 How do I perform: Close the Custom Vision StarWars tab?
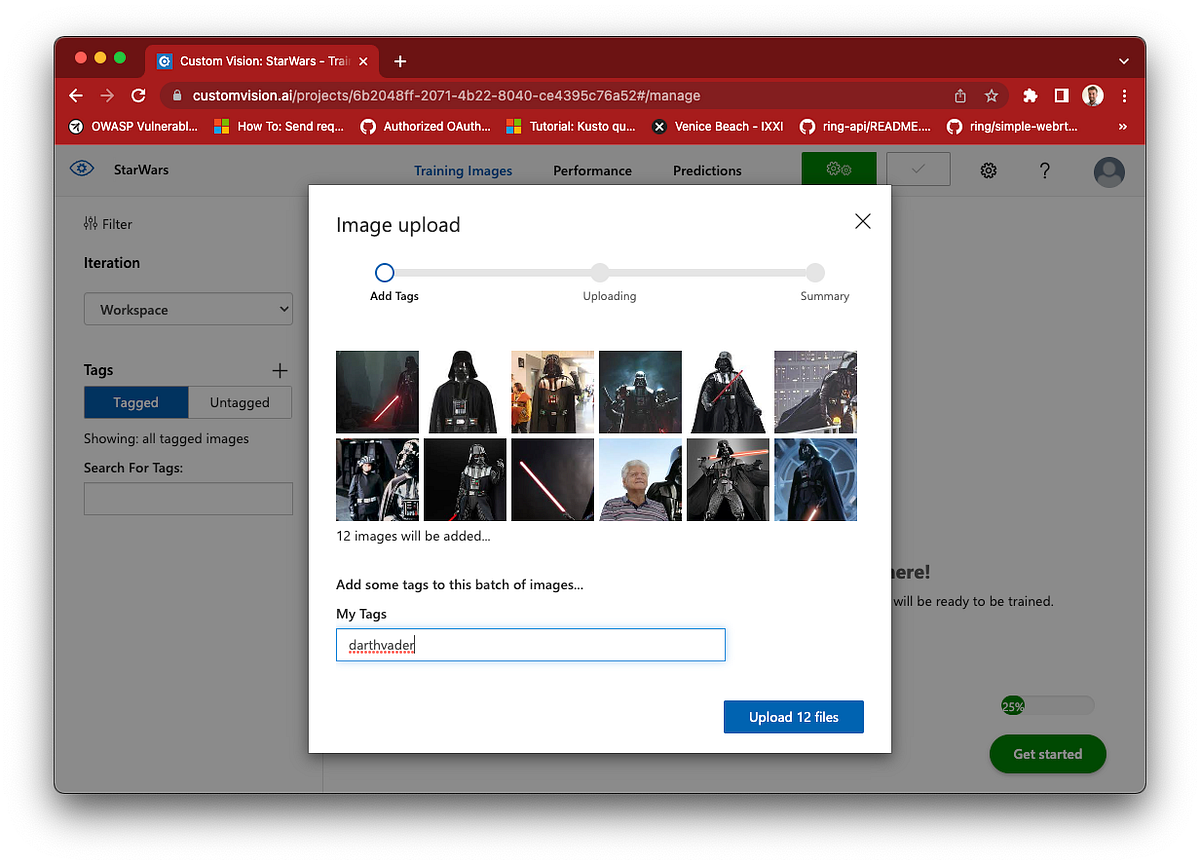[x=363, y=61]
